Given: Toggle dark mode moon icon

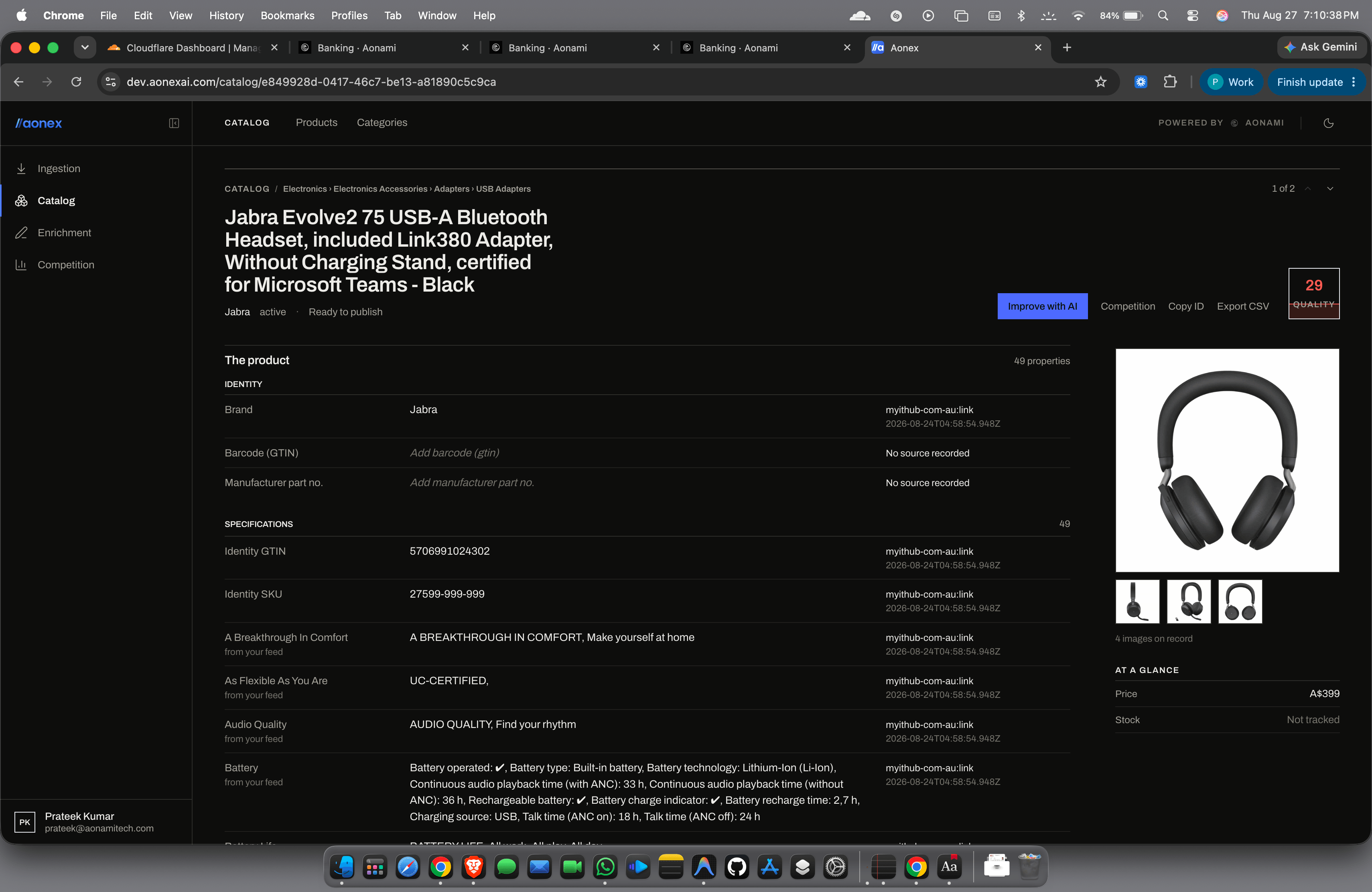Looking at the screenshot, I should [1328, 123].
